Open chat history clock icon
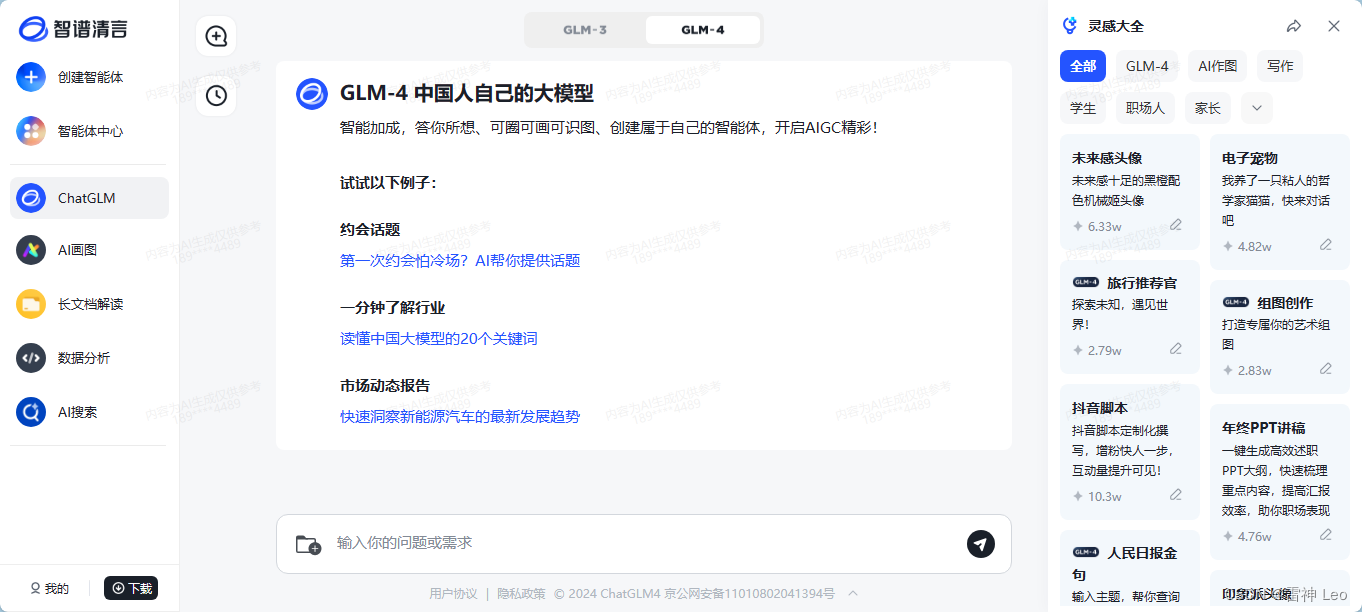 pyautogui.click(x=216, y=96)
